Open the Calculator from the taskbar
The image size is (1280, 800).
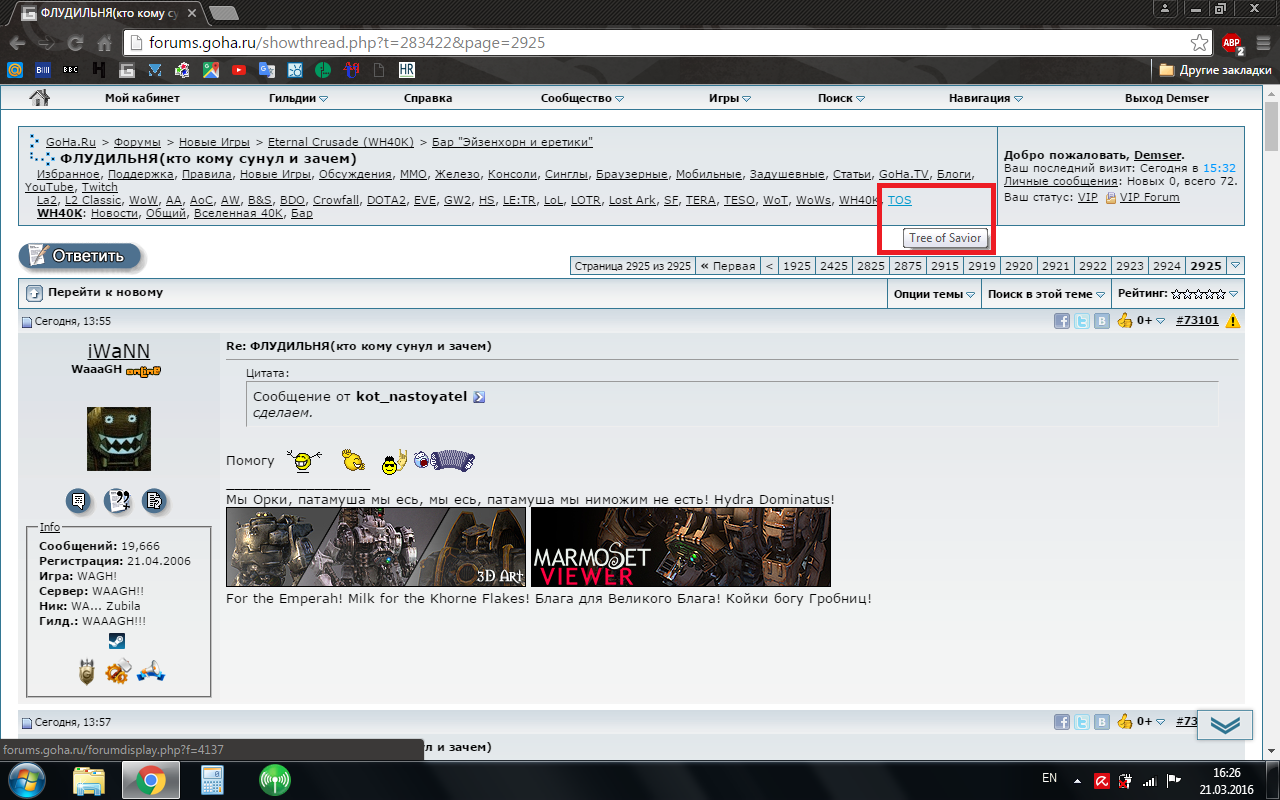pos(212,779)
